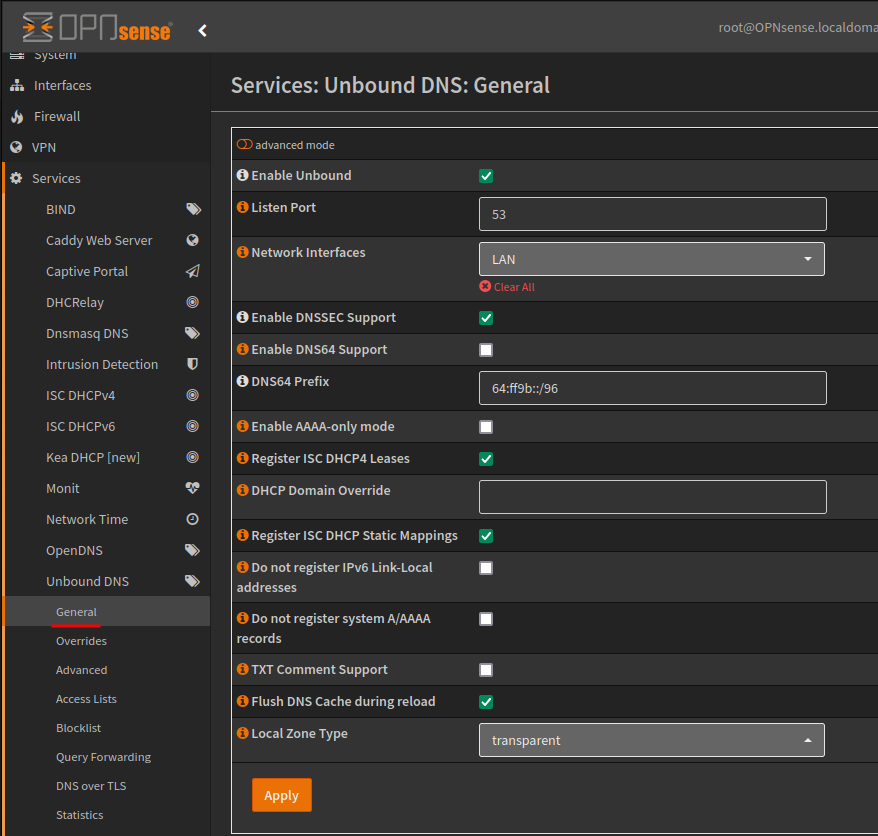Click the tag icon beside BIND
Viewport: 878px width, 836px height.
coord(193,209)
